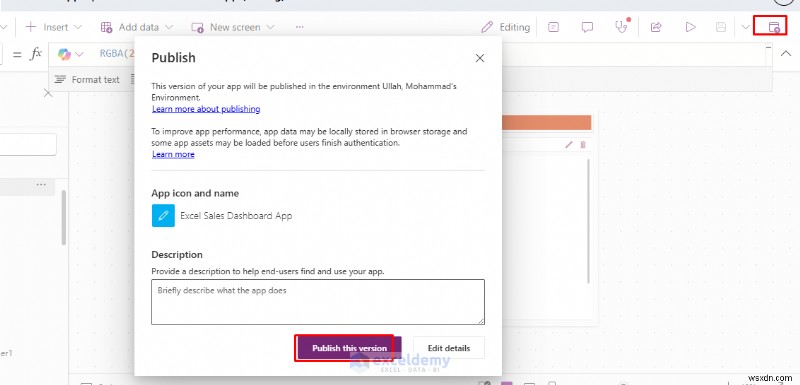
Task: Click the Publish icon in the toolbar
Action: click(x=773, y=27)
